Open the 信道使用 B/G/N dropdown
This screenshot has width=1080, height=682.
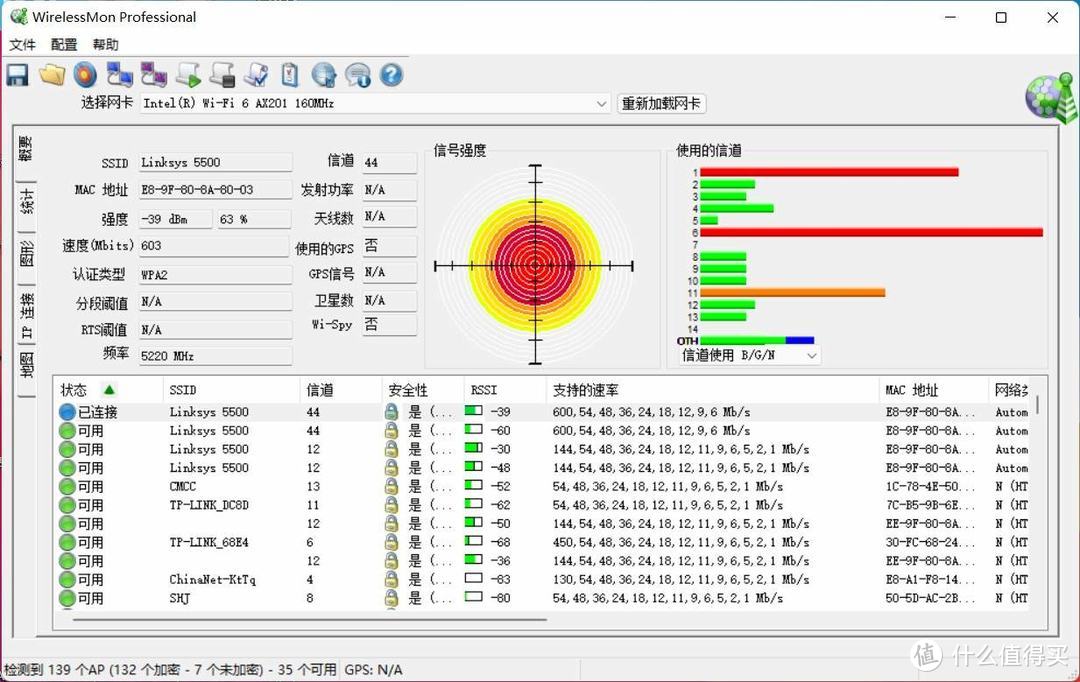click(x=810, y=355)
